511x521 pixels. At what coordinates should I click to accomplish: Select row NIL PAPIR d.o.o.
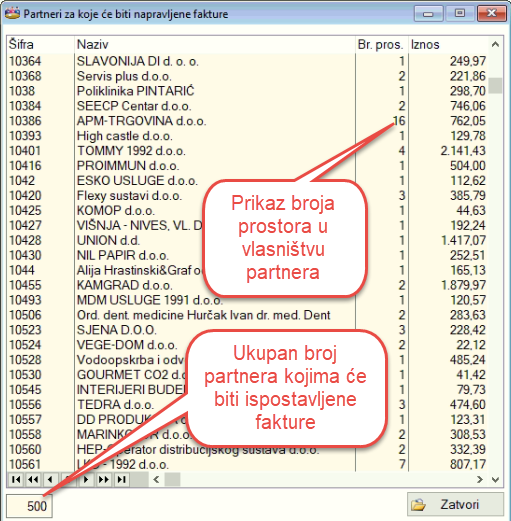(x=247, y=255)
